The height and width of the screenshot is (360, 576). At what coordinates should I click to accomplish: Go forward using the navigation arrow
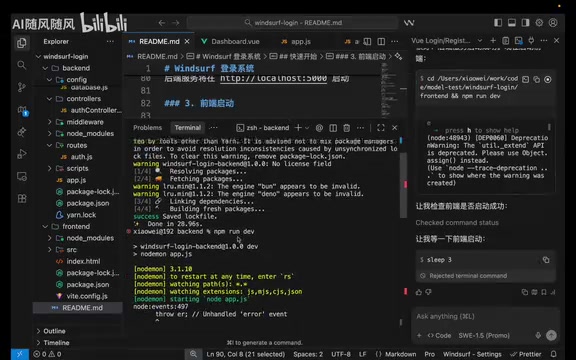pyautogui.click(x=176, y=23)
